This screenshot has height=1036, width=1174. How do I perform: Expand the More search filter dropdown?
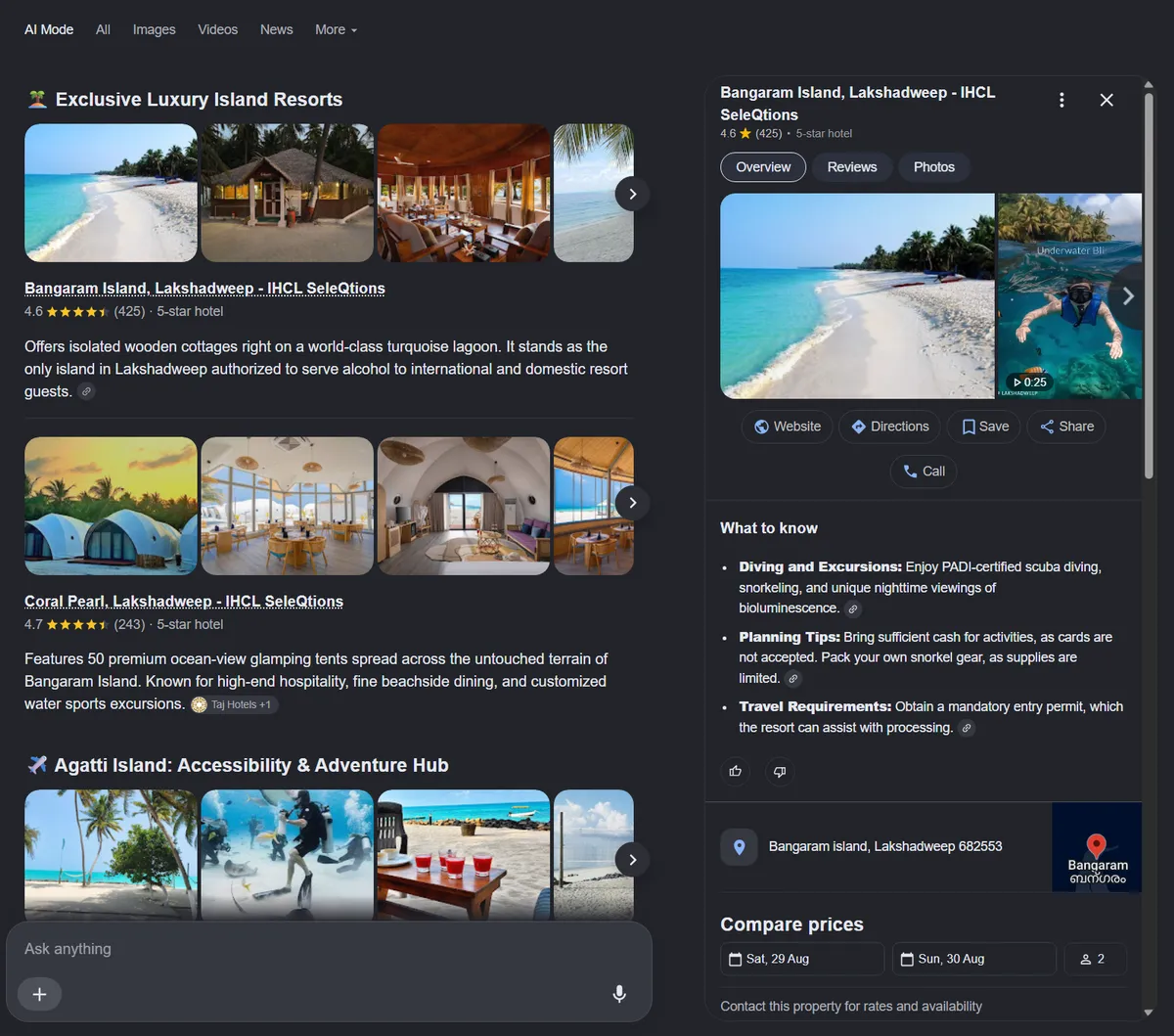336,29
